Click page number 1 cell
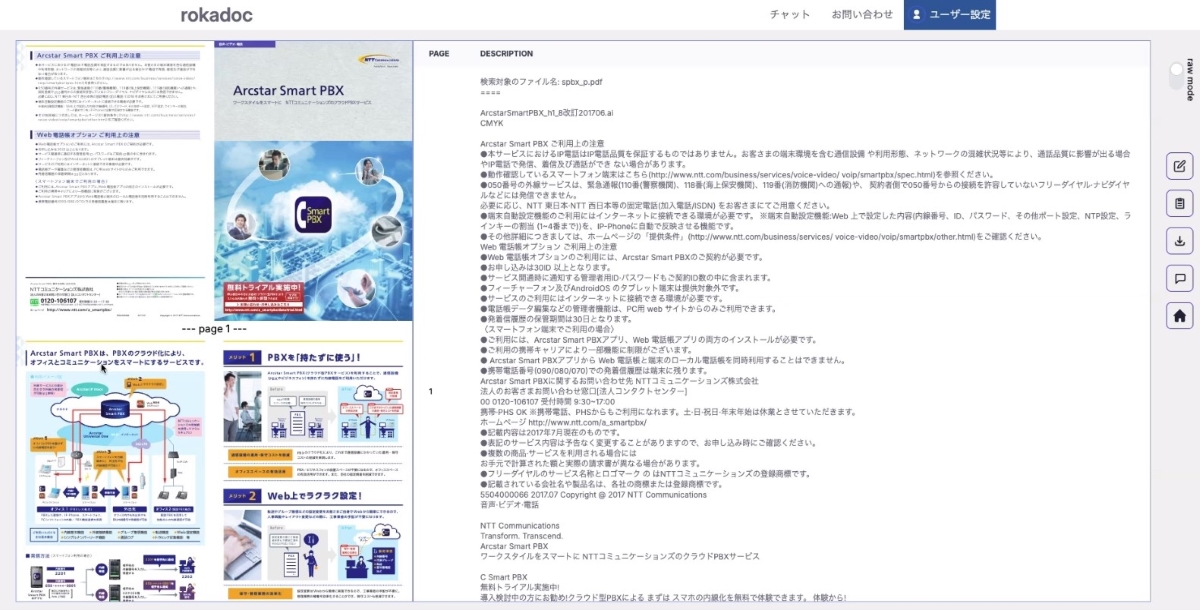Image resolution: width=1200 pixels, height=610 pixels. point(431,391)
